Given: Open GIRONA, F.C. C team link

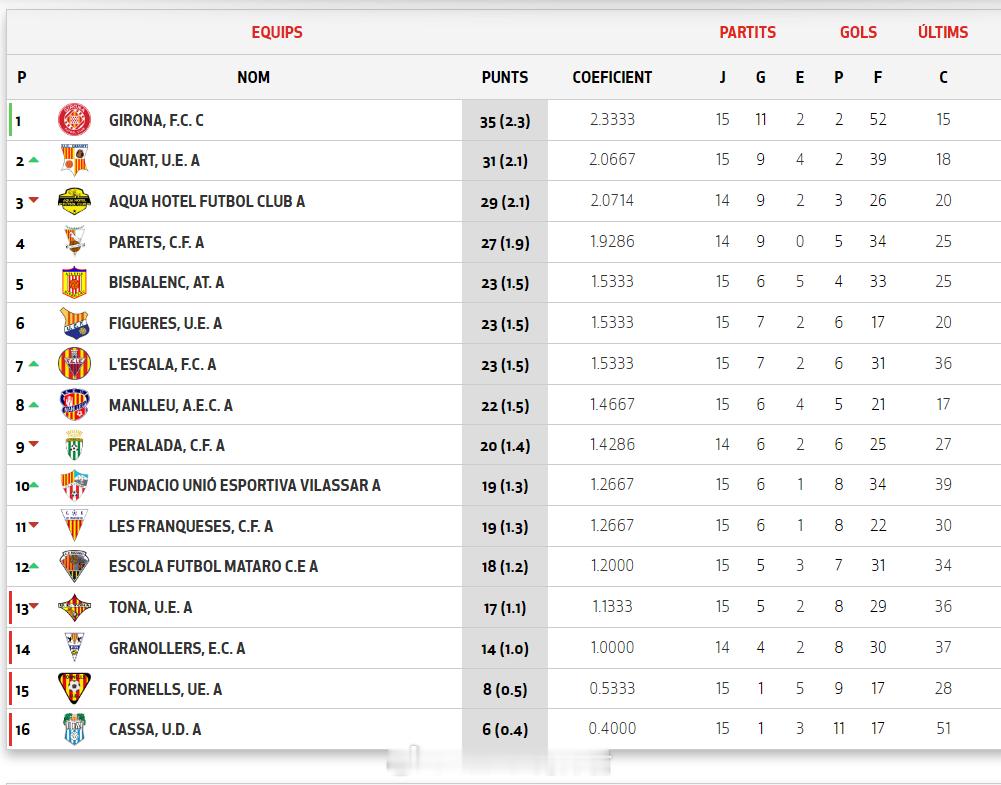Looking at the screenshot, I should coord(156,120).
